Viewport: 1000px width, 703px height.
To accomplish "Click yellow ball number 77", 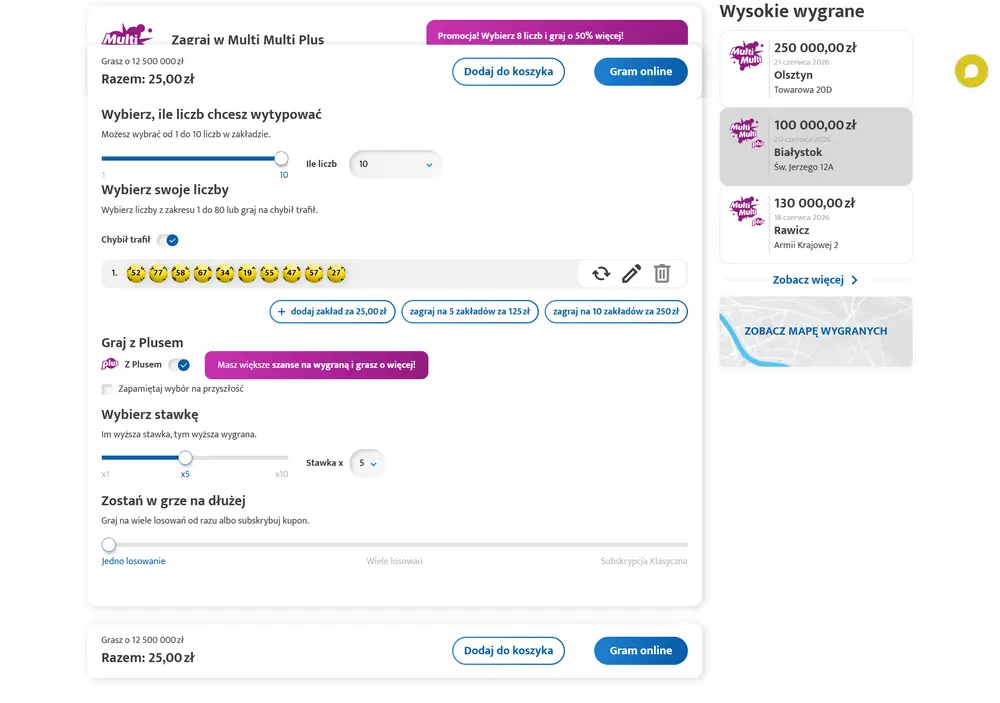I will point(158,274).
